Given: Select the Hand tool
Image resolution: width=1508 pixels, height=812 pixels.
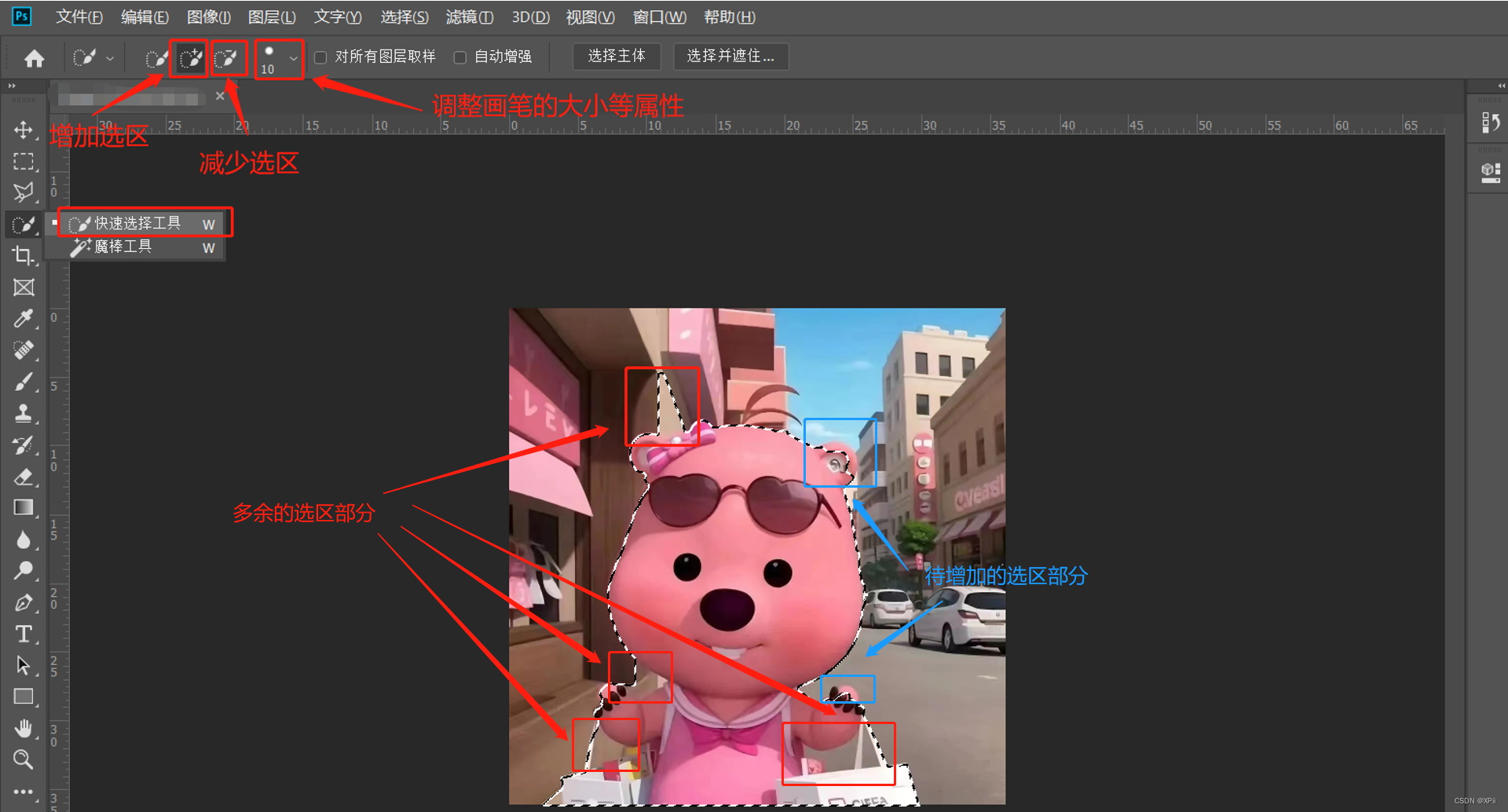Looking at the screenshot, I should pyautogui.click(x=24, y=728).
